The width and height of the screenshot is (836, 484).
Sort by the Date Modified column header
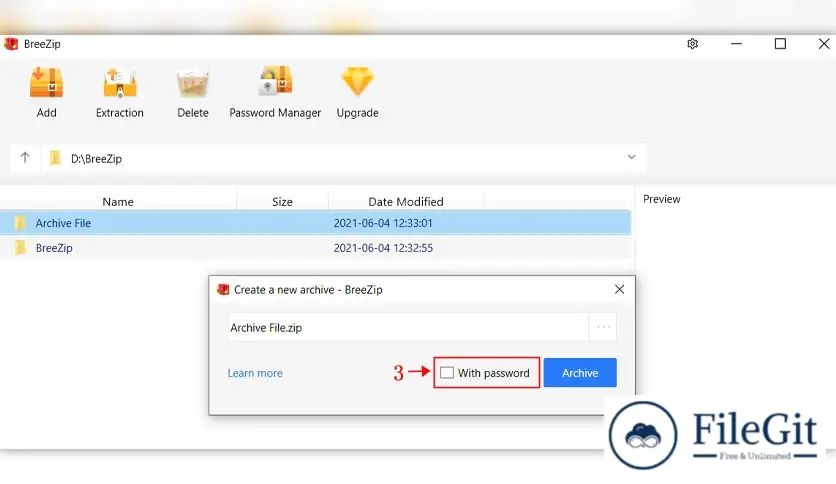click(x=406, y=202)
